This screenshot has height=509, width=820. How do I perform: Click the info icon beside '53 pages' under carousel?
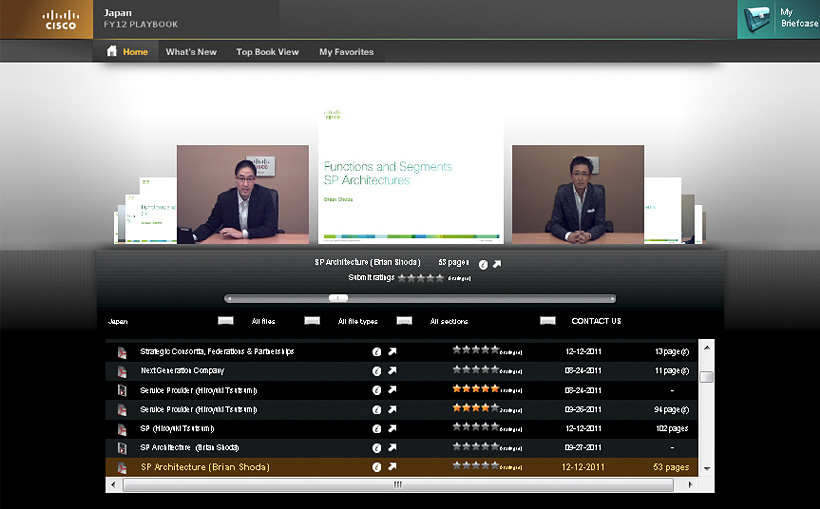[483, 264]
